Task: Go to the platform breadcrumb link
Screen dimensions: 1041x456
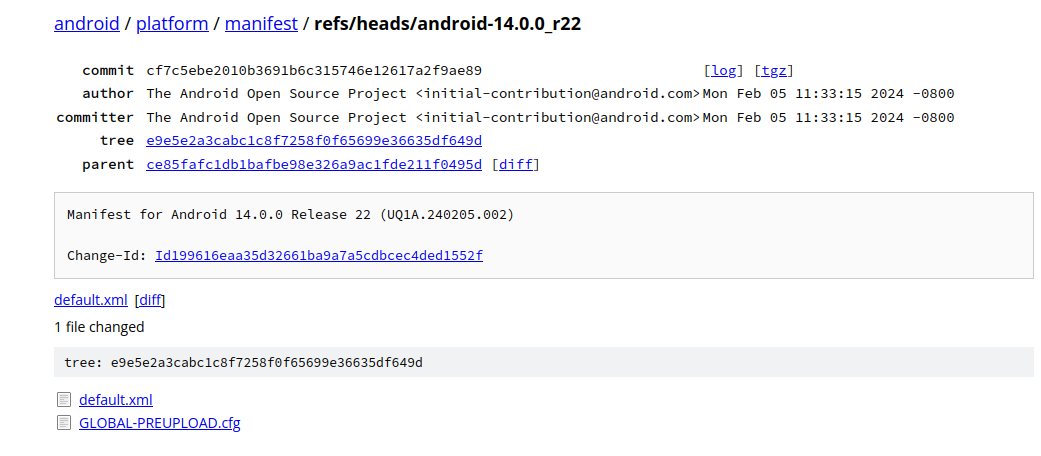Action: [173, 23]
